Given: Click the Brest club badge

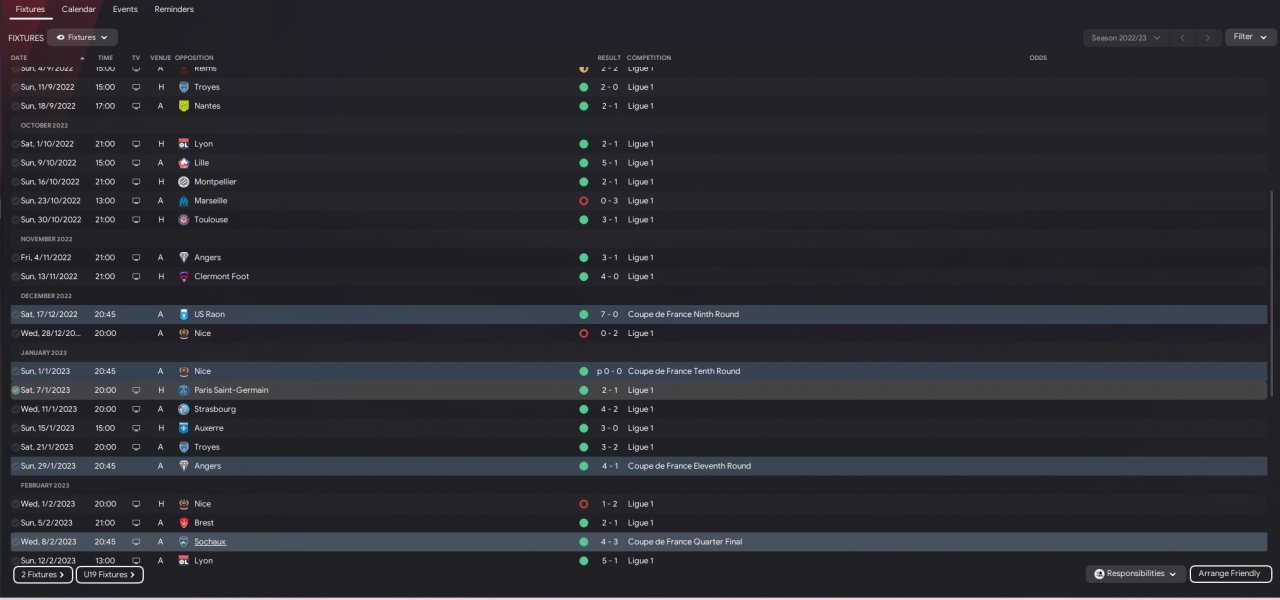Looking at the screenshot, I should coord(184,523).
